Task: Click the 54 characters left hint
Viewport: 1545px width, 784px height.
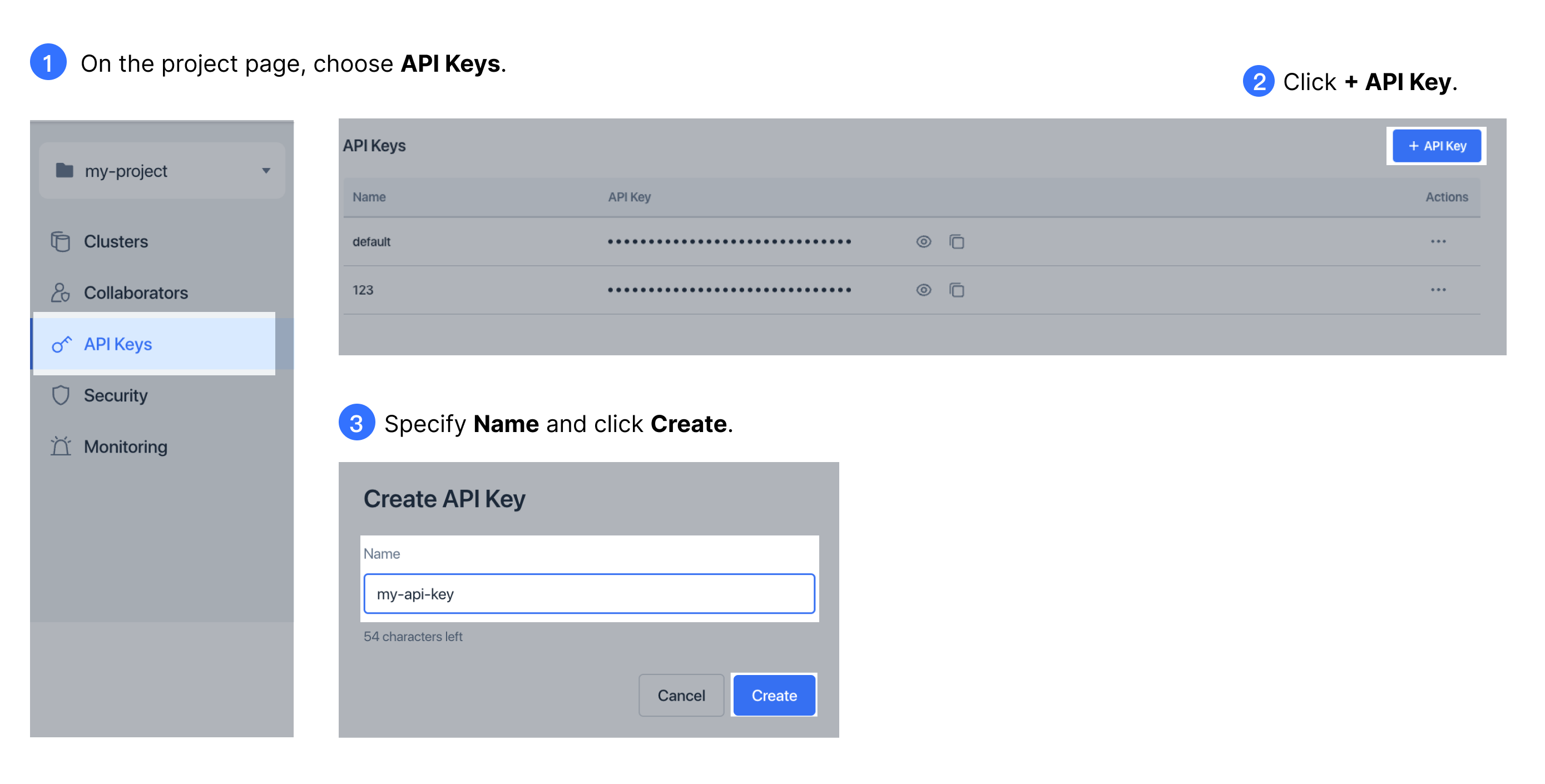Action: [x=413, y=637]
